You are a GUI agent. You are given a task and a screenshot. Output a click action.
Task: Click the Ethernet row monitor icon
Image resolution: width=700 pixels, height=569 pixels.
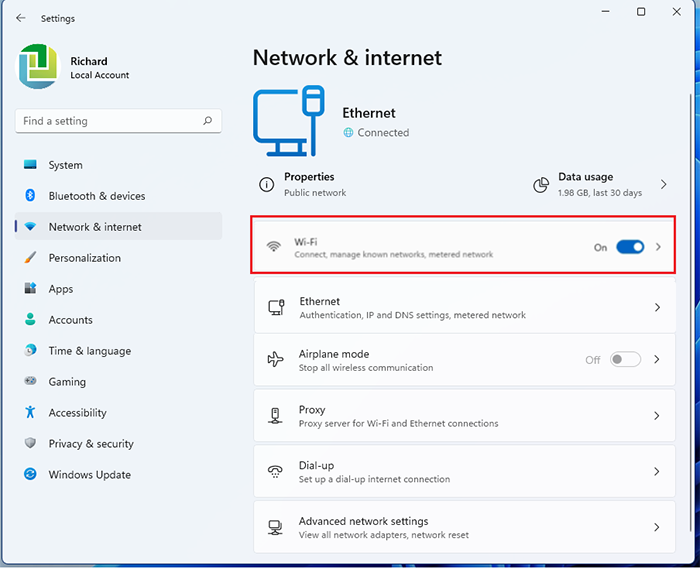[x=276, y=307]
